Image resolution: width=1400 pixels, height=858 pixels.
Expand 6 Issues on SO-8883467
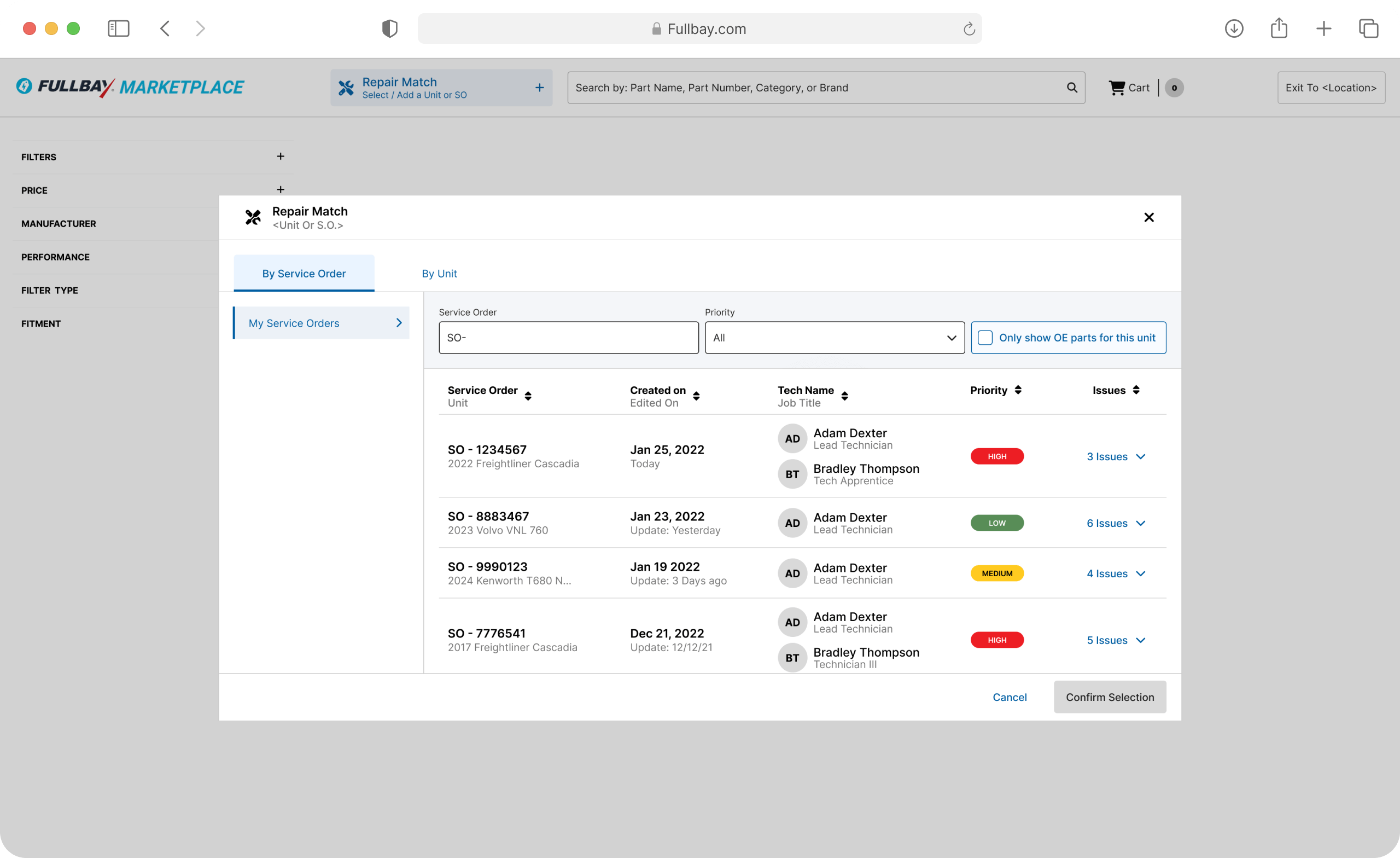1115,523
